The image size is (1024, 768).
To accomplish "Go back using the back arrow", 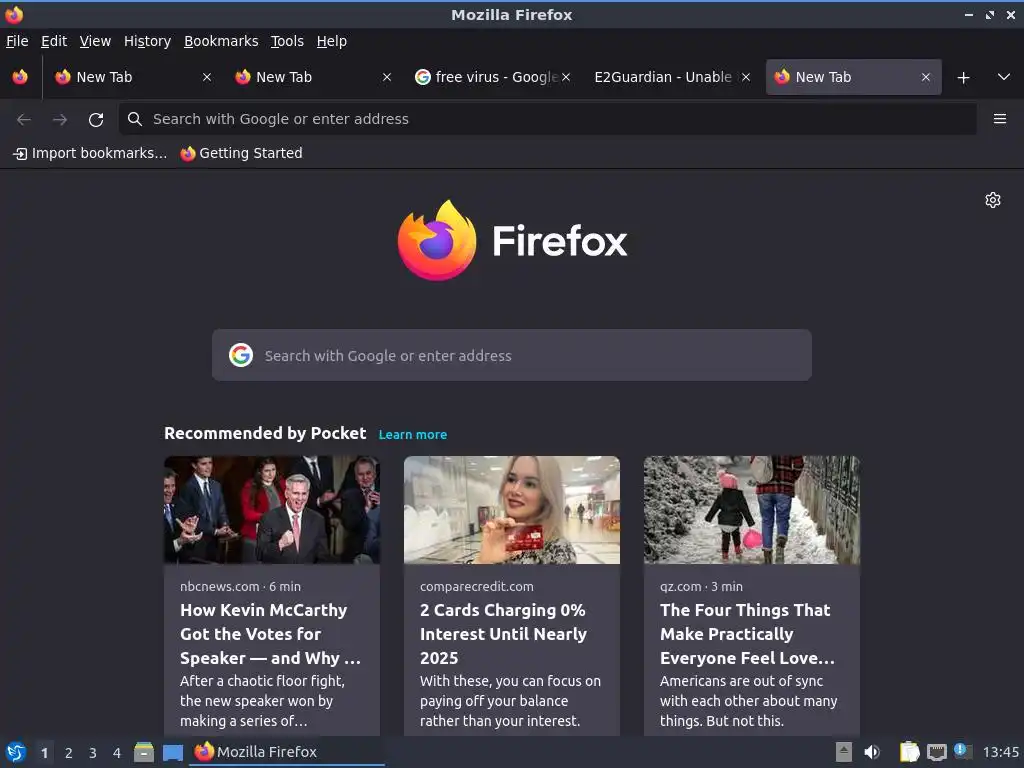I will point(24,119).
